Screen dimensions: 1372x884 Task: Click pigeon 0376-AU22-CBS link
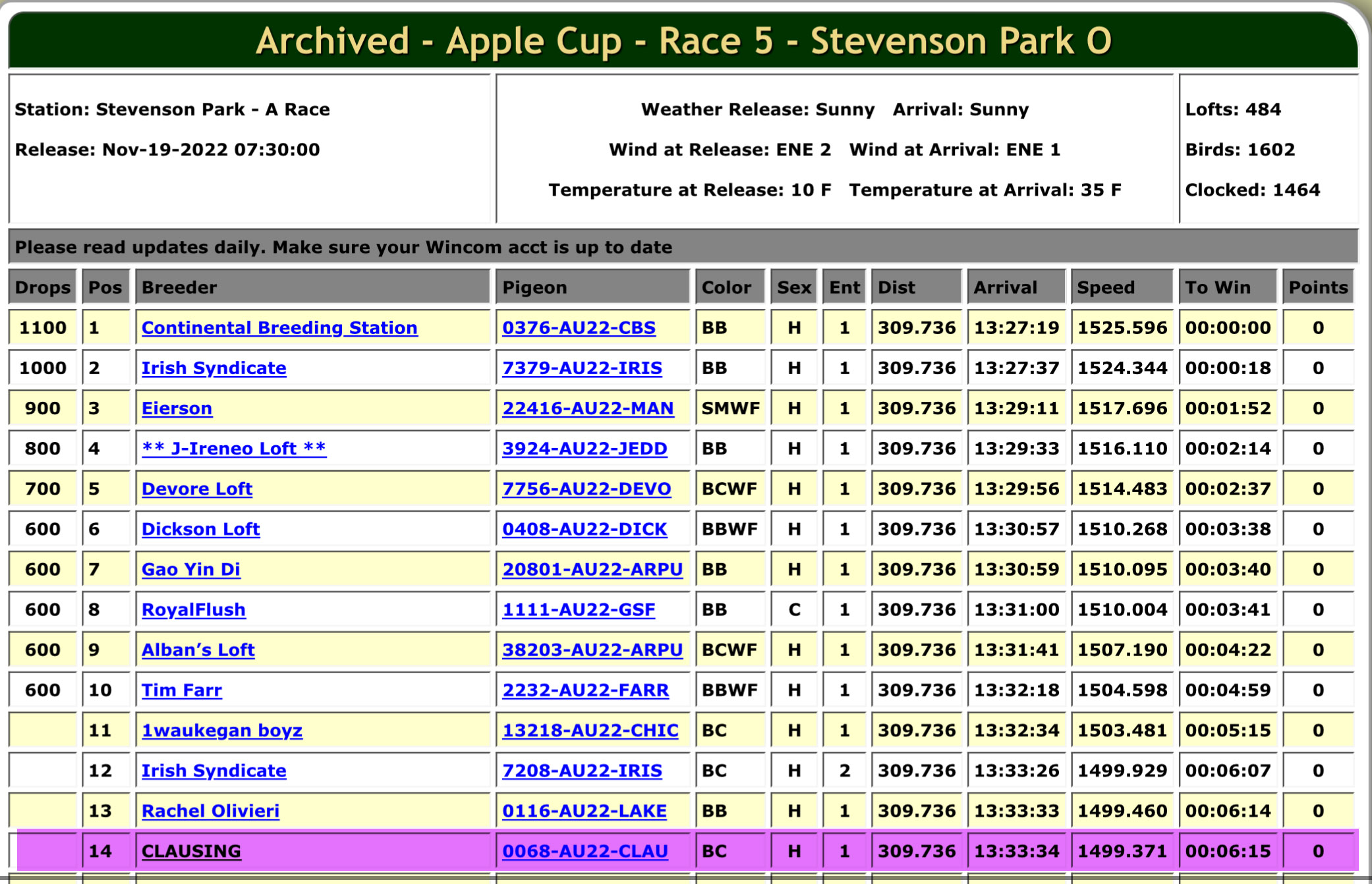(x=579, y=327)
